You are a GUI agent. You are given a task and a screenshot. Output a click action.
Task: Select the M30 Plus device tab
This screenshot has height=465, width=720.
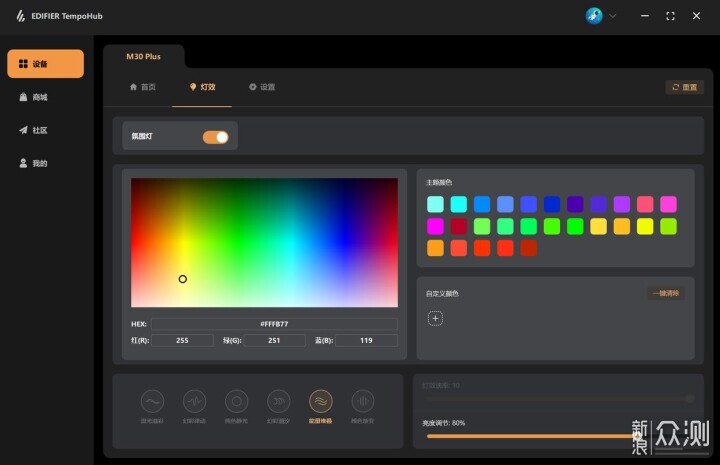143,56
